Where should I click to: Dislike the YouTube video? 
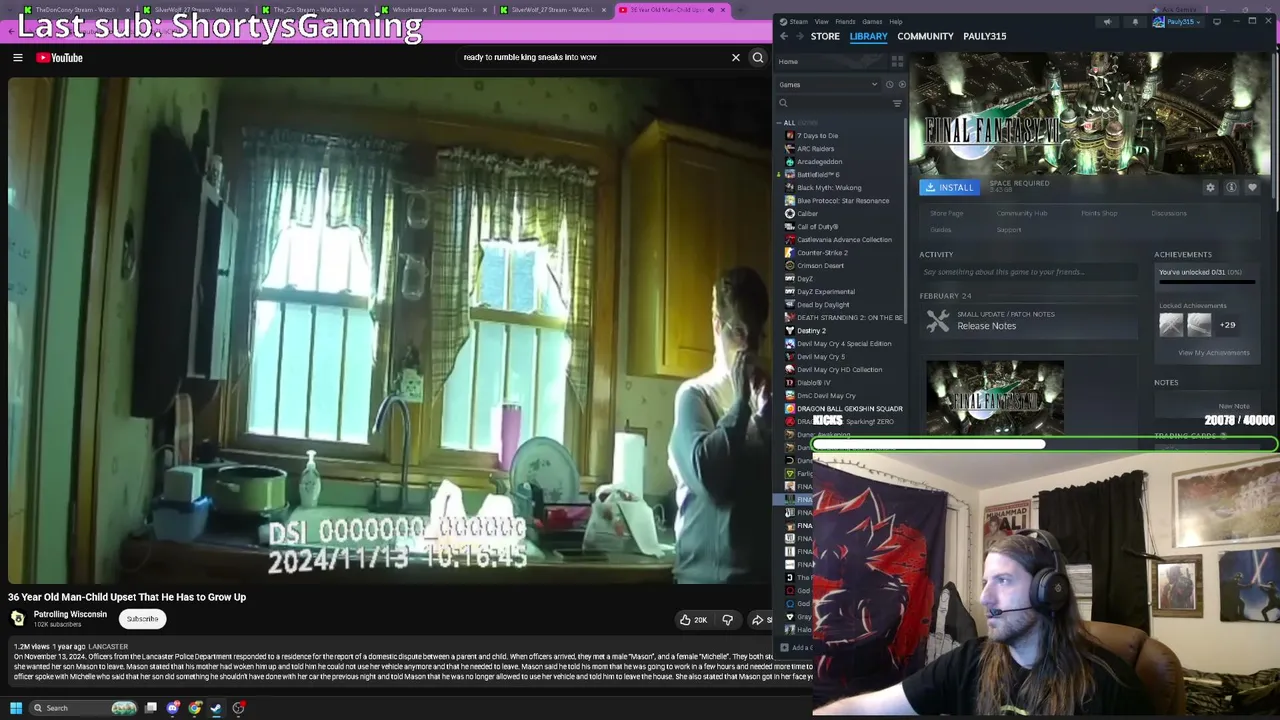click(728, 620)
